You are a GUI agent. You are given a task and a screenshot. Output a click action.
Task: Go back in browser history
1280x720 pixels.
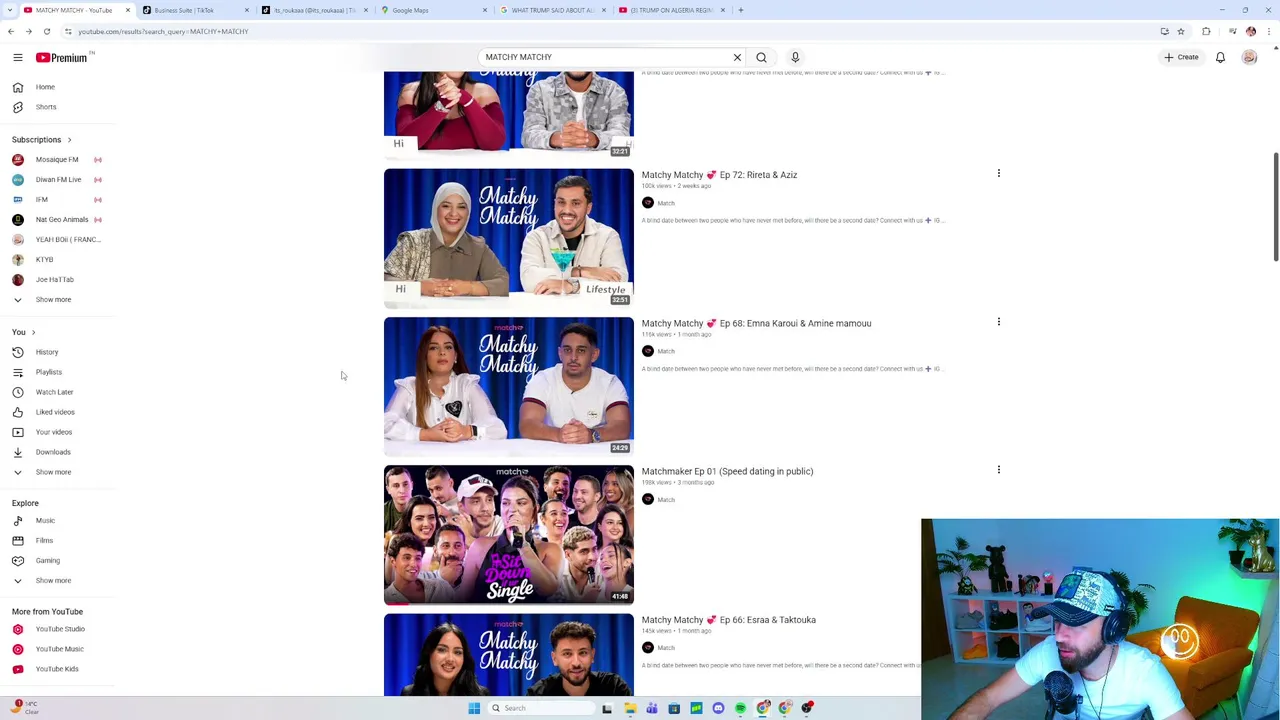(x=10, y=31)
